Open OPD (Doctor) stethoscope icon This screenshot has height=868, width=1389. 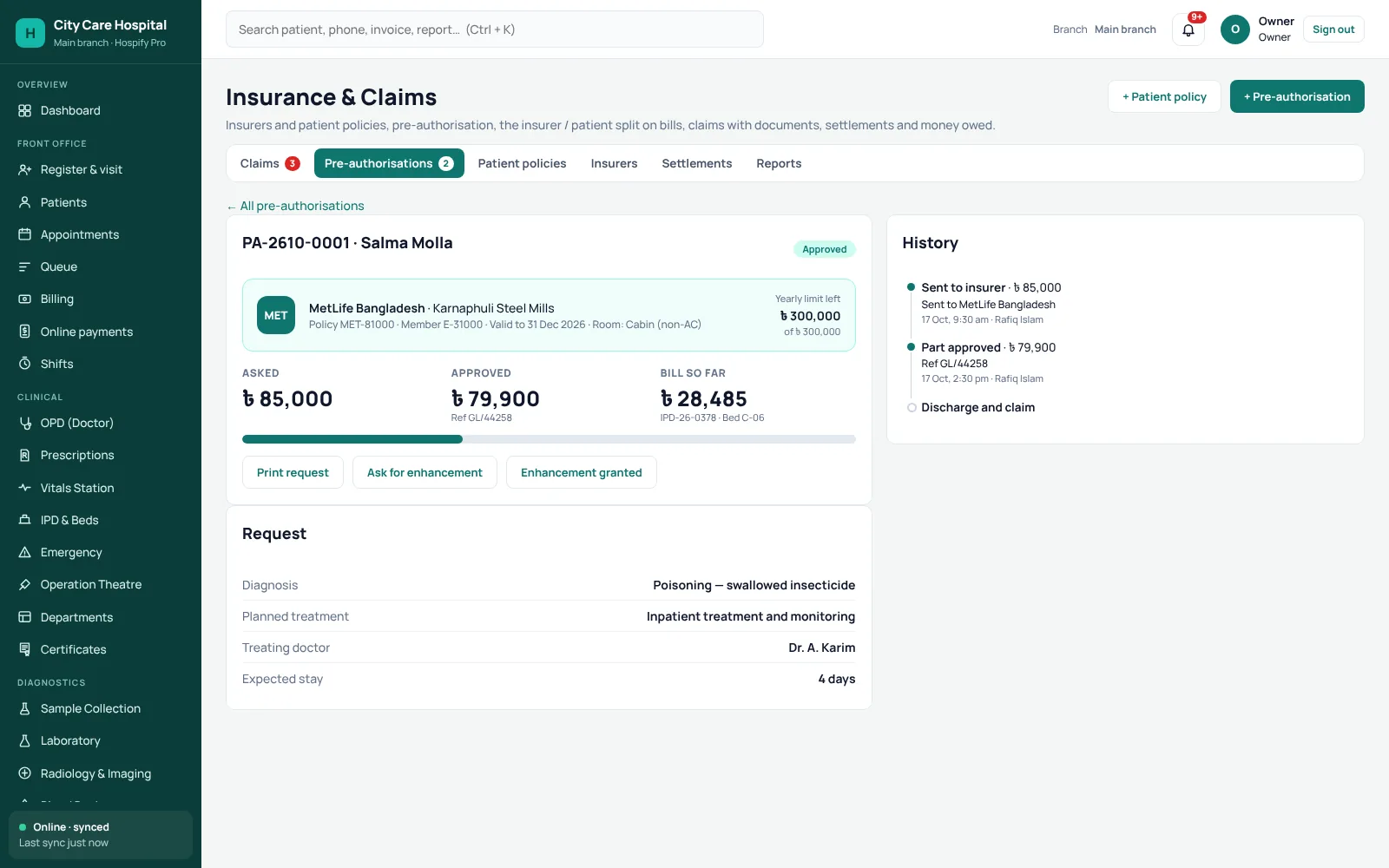[24, 423]
